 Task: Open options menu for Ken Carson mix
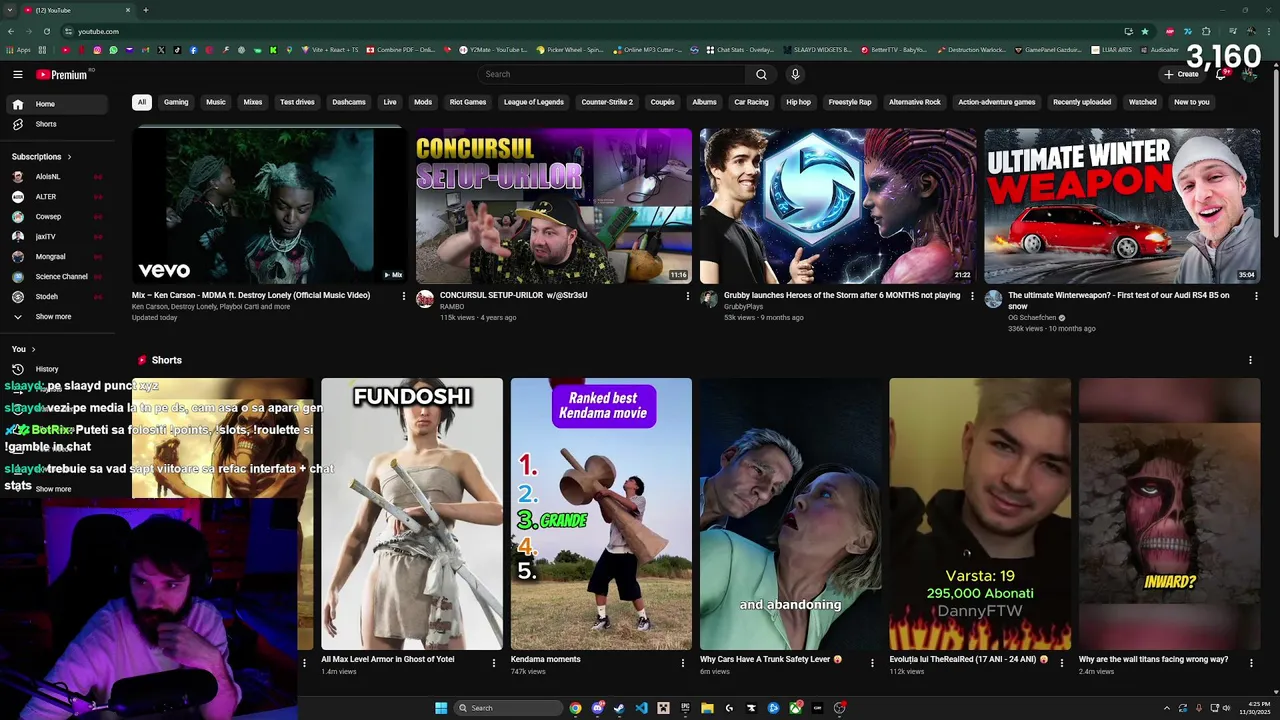[x=404, y=296]
